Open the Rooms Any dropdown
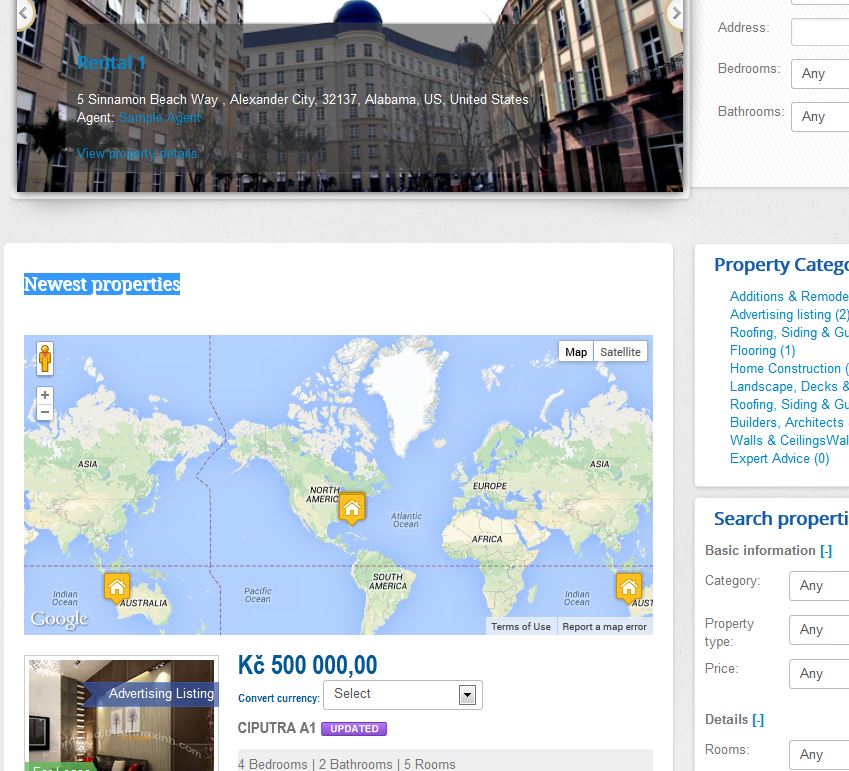This screenshot has height=771, width=849. click(819, 754)
